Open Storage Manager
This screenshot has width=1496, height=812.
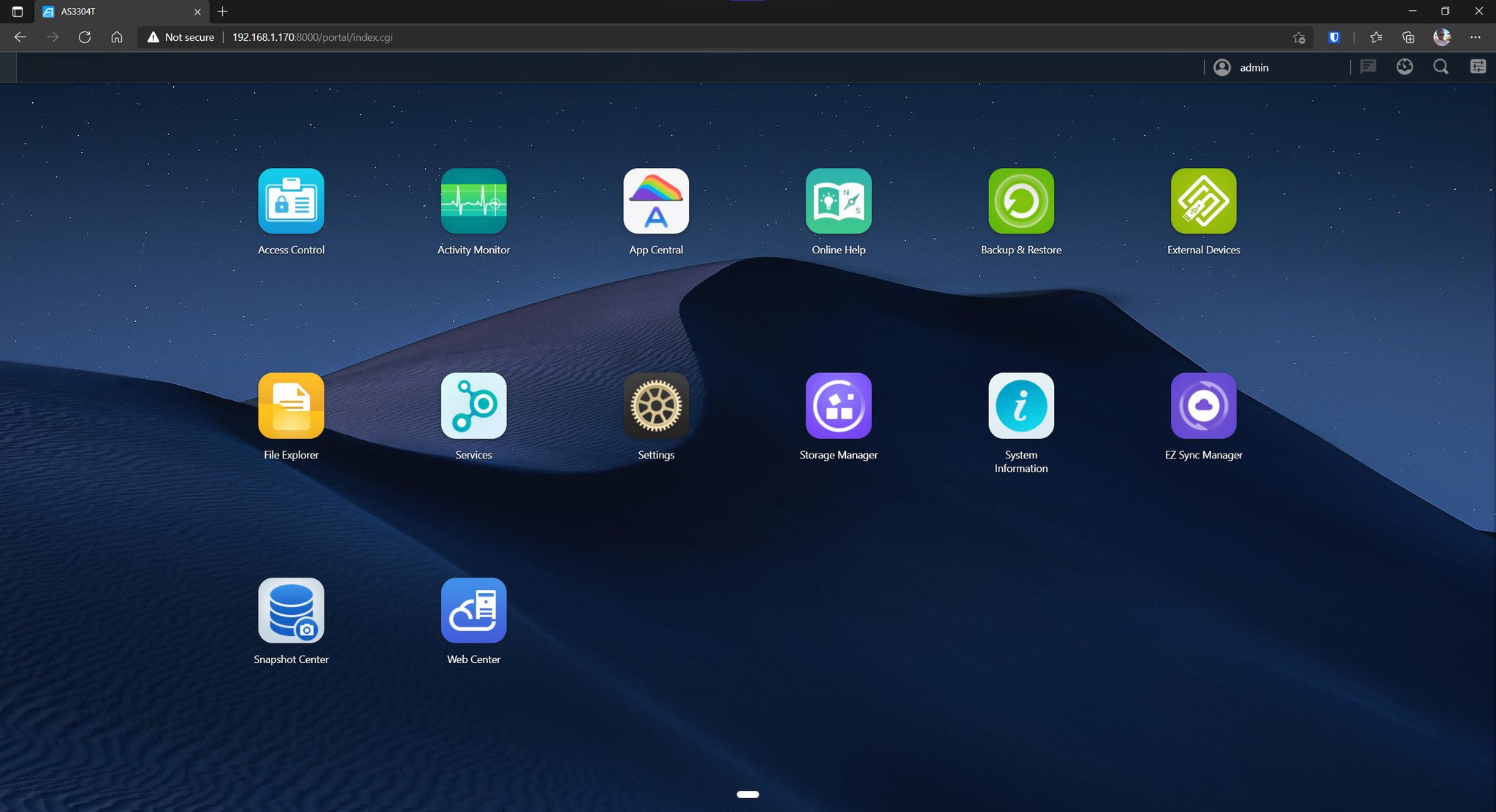(x=839, y=406)
